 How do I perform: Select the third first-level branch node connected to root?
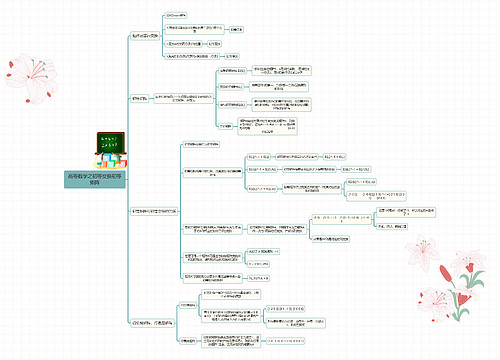[x=154, y=211]
